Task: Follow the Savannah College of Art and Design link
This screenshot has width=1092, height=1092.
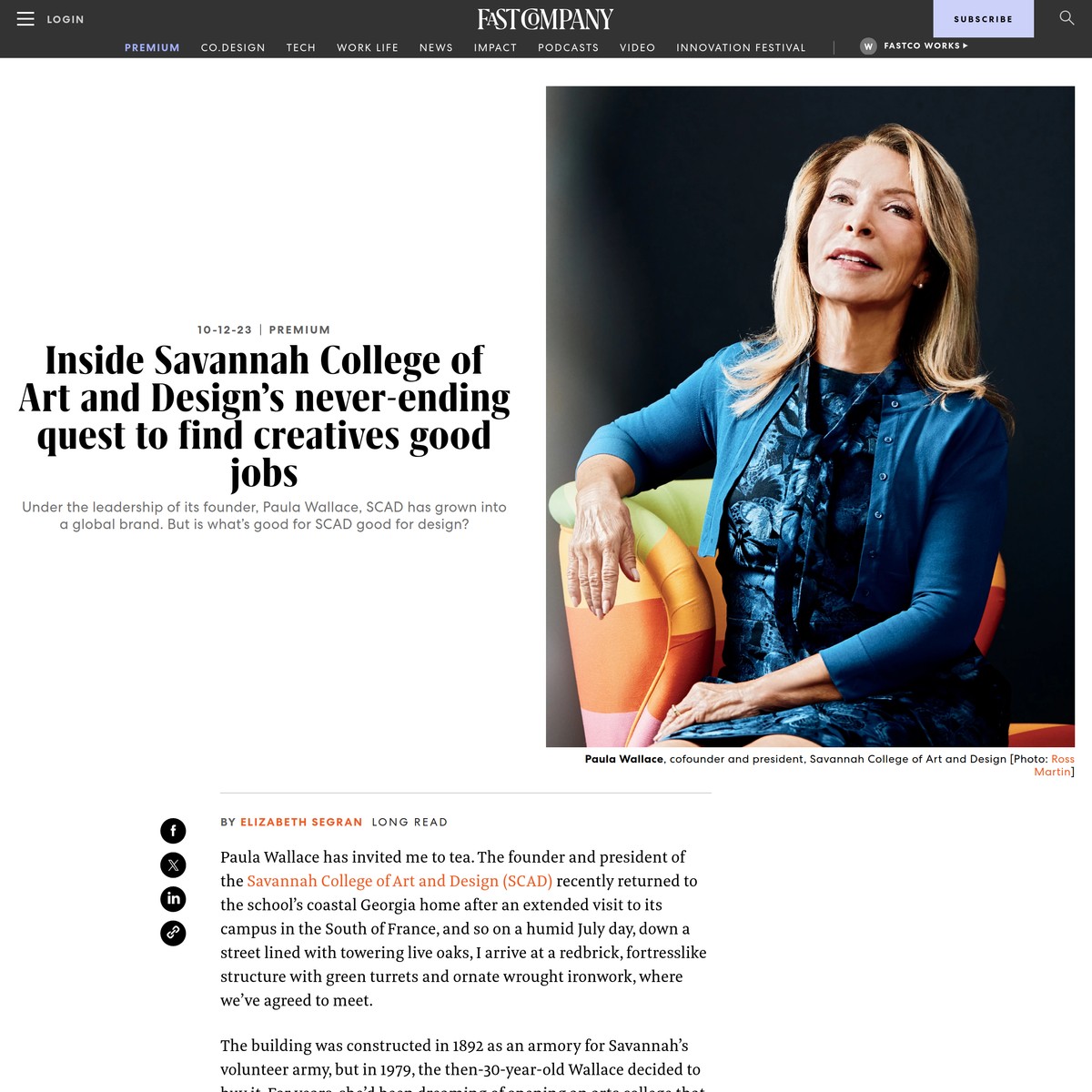Action: pos(399,881)
